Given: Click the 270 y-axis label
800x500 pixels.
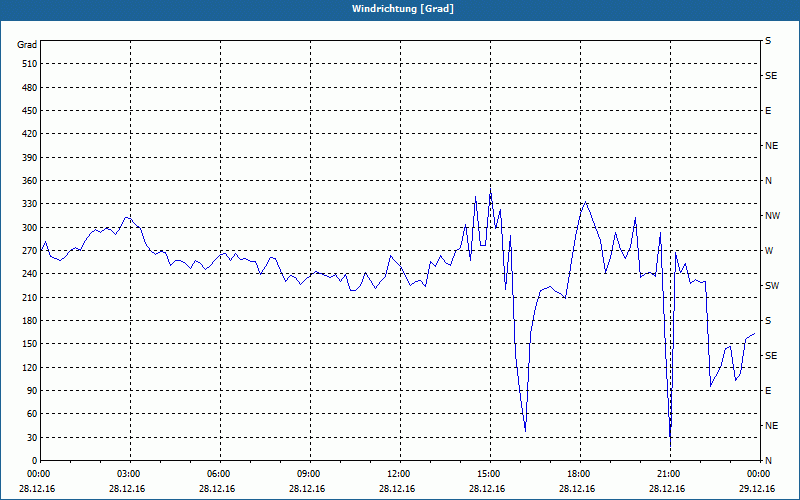Looking at the screenshot, I should (x=30, y=251).
